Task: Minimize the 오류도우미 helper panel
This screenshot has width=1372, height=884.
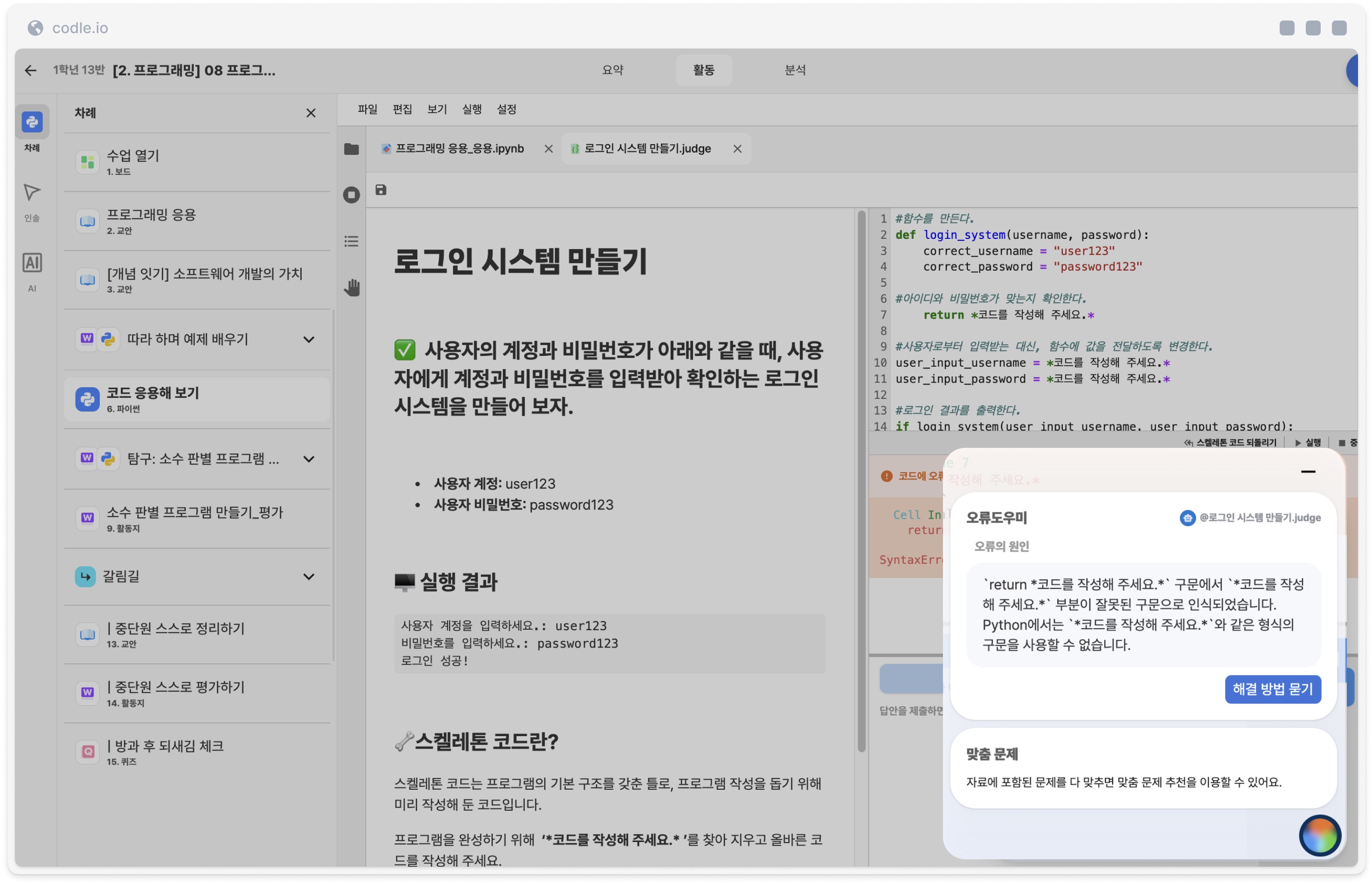Action: click(1308, 471)
